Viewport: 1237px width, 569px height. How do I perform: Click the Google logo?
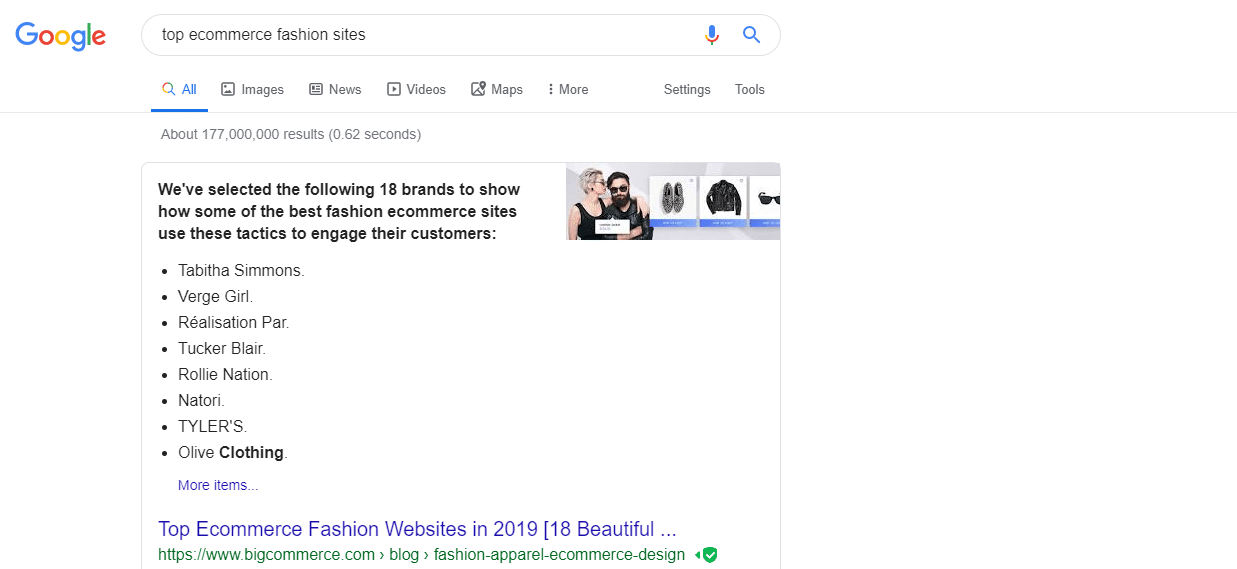point(61,36)
